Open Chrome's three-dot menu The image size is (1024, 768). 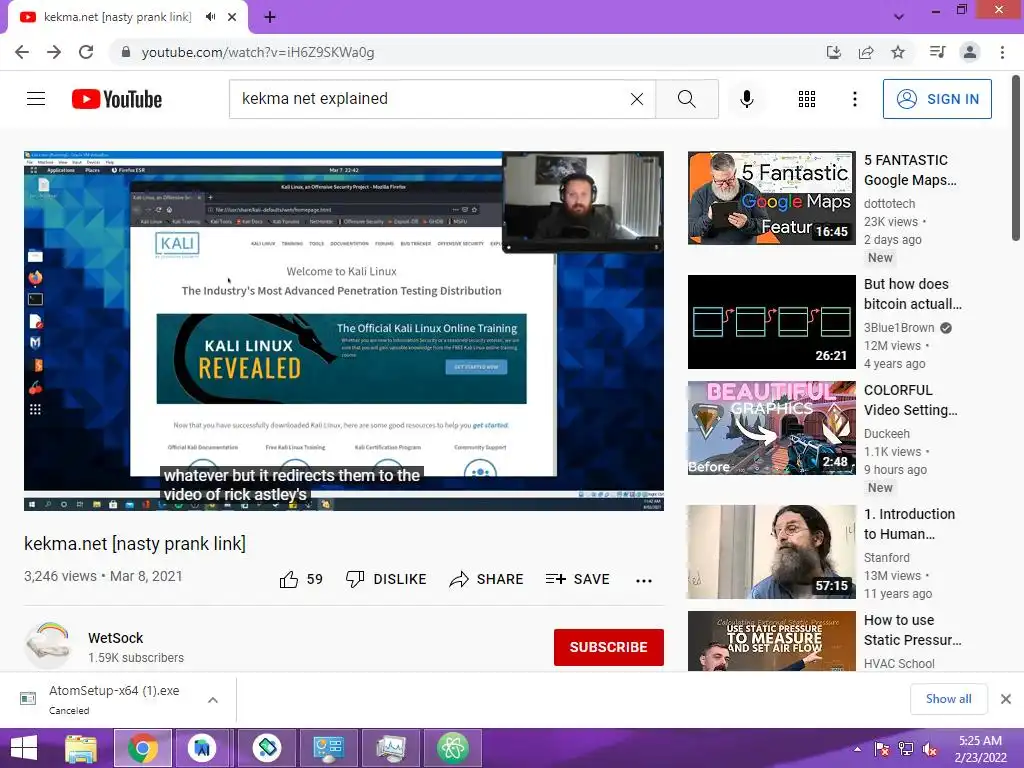1002,52
